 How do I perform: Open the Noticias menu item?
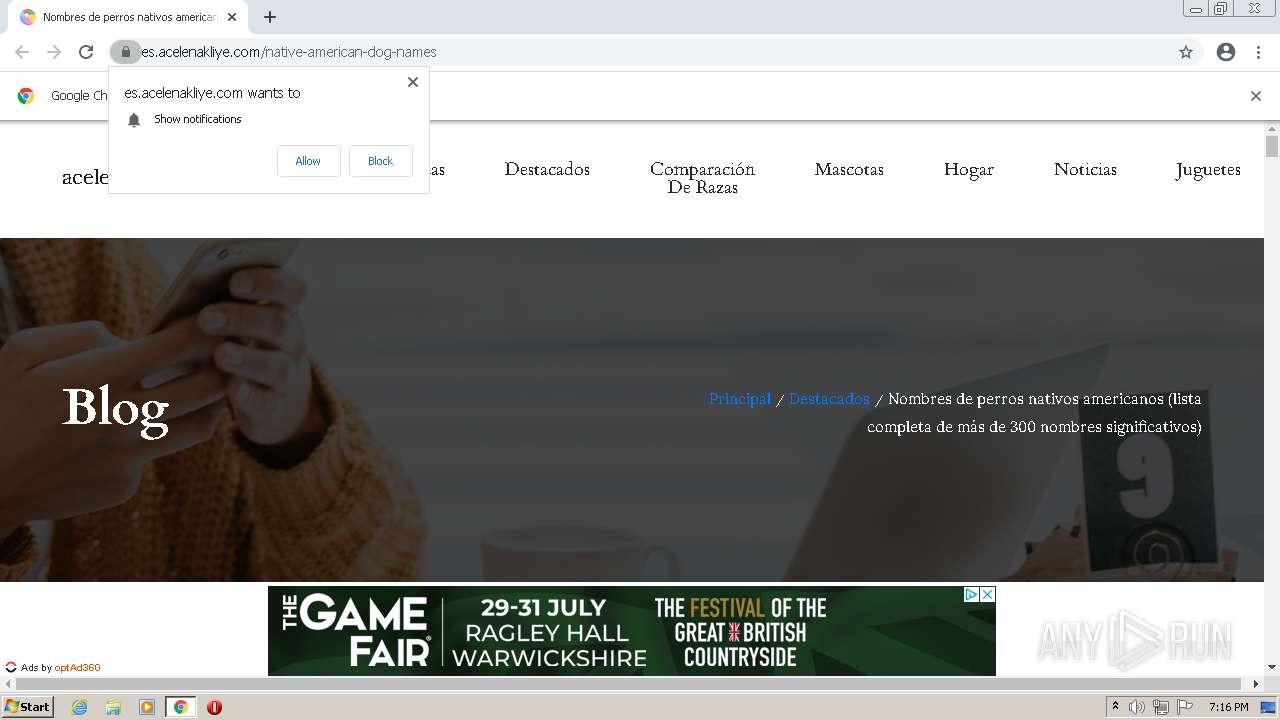1085,169
